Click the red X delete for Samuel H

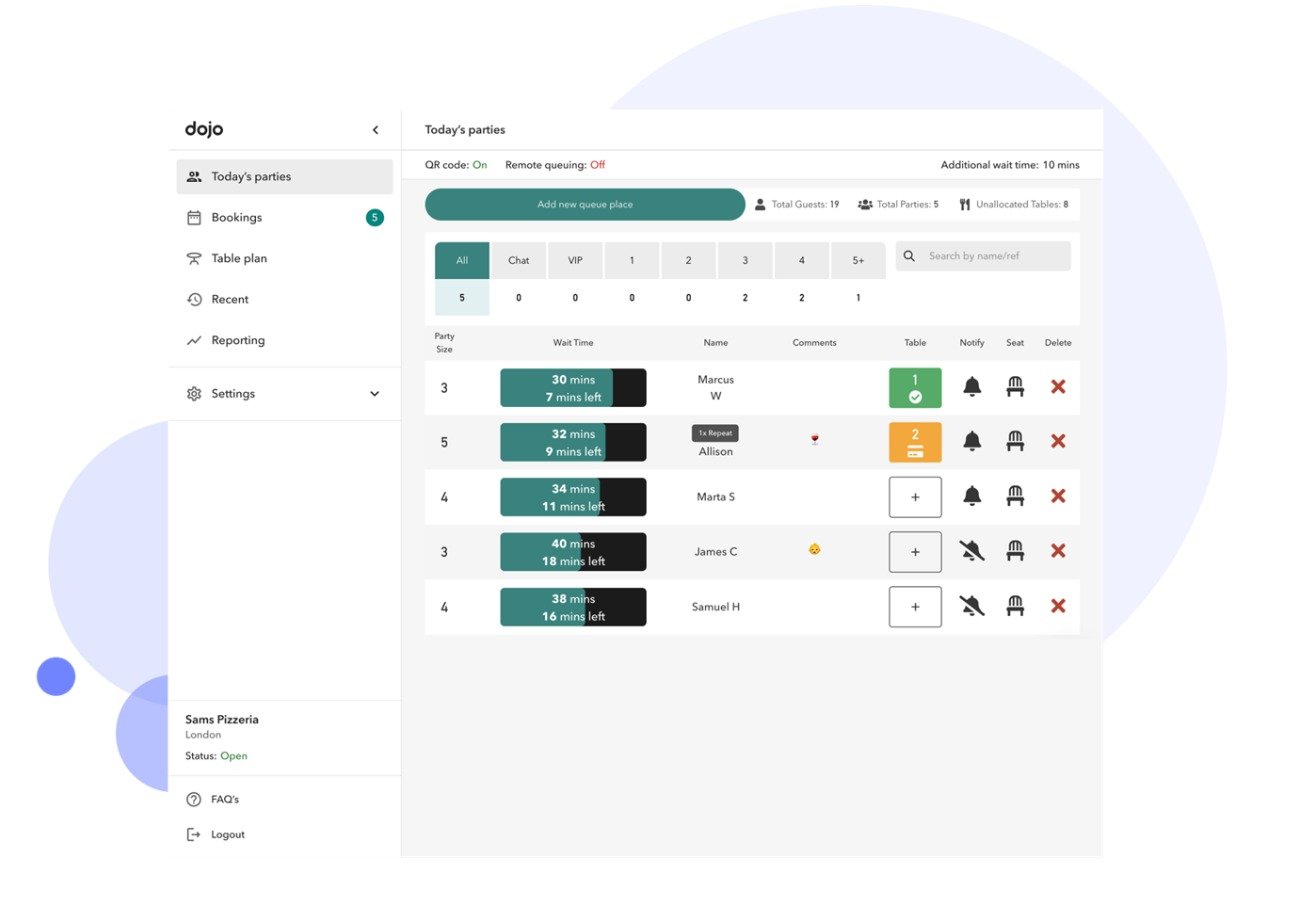click(1058, 606)
